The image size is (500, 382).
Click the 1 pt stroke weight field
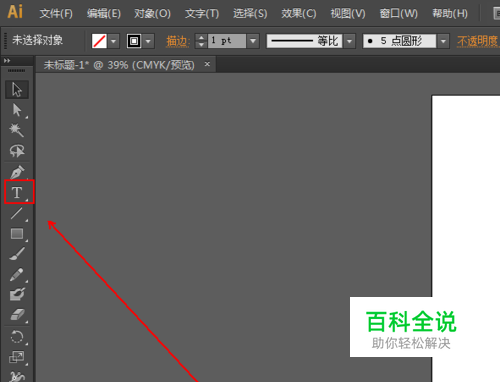[x=227, y=41]
